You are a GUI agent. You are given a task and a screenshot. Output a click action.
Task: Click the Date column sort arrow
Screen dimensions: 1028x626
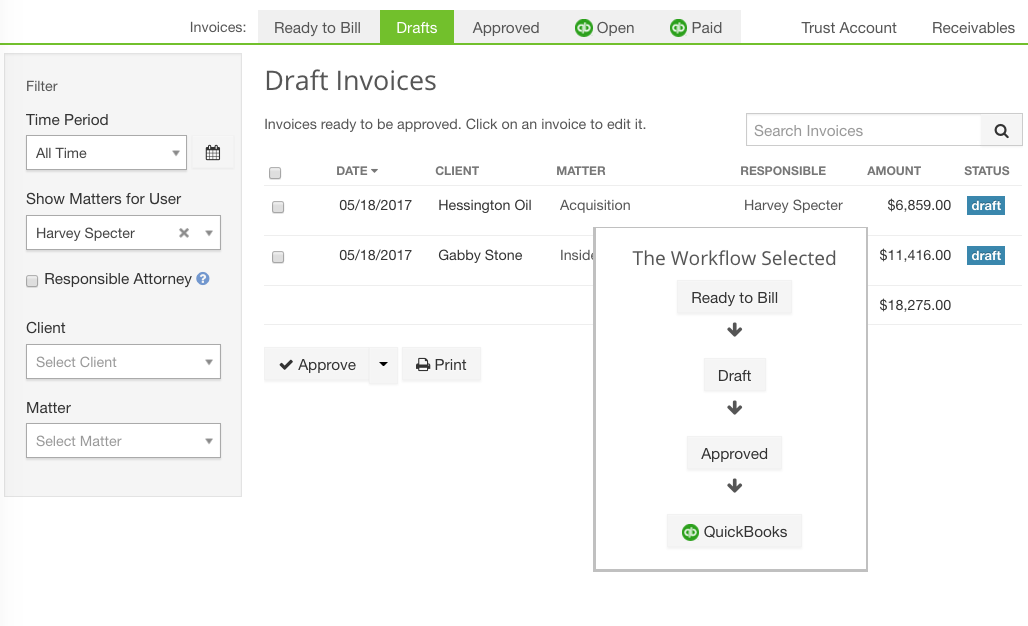(375, 171)
